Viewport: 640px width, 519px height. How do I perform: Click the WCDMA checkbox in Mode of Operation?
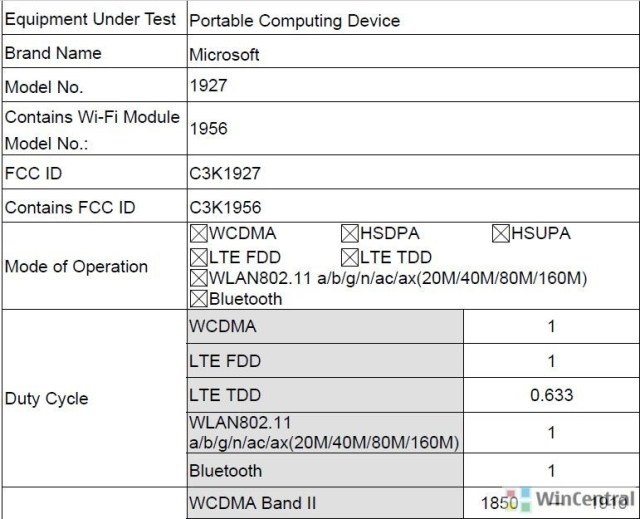point(199,234)
